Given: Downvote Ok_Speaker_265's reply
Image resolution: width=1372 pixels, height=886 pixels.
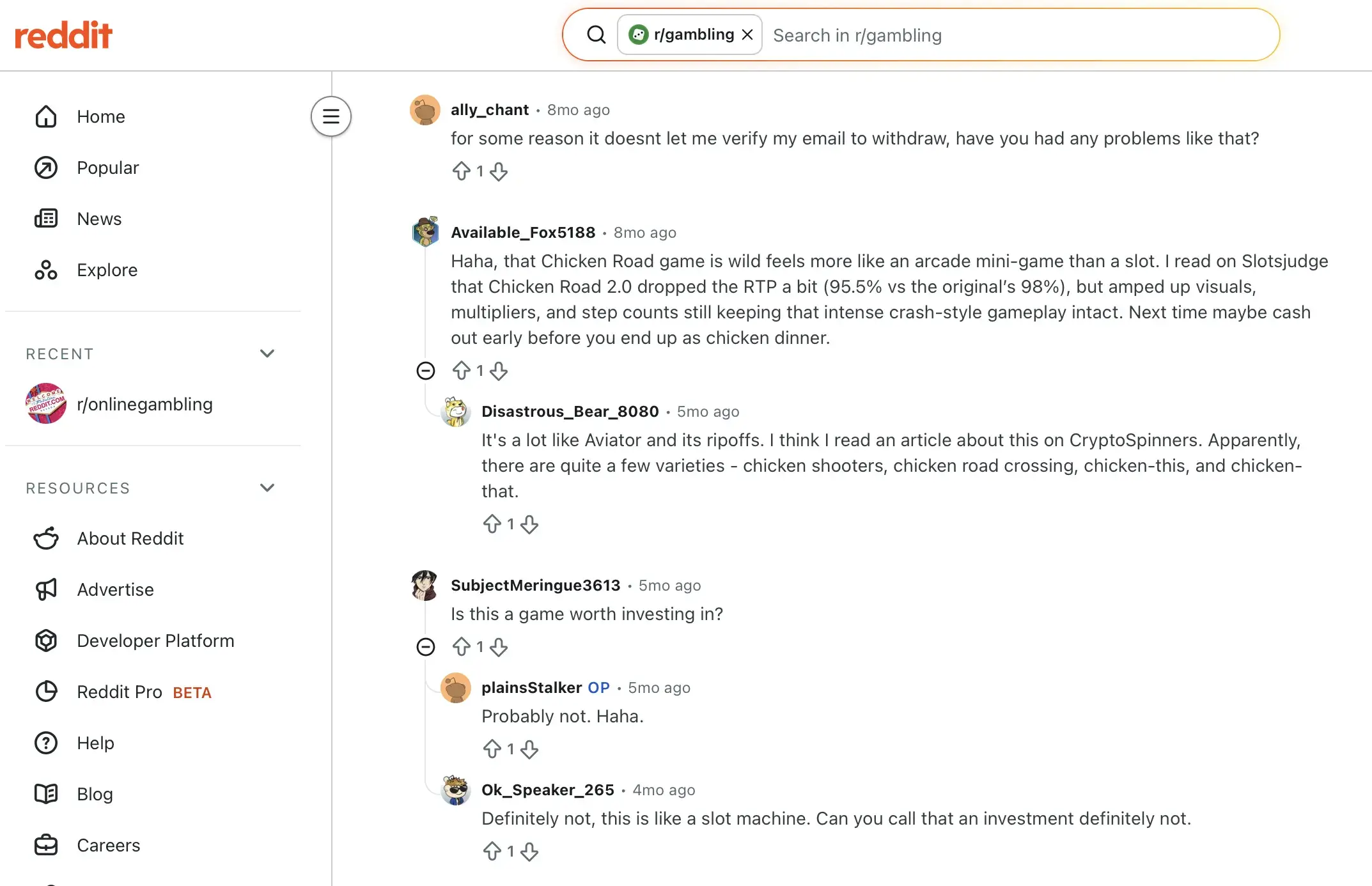Looking at the screenshot, I should [529, 851].
